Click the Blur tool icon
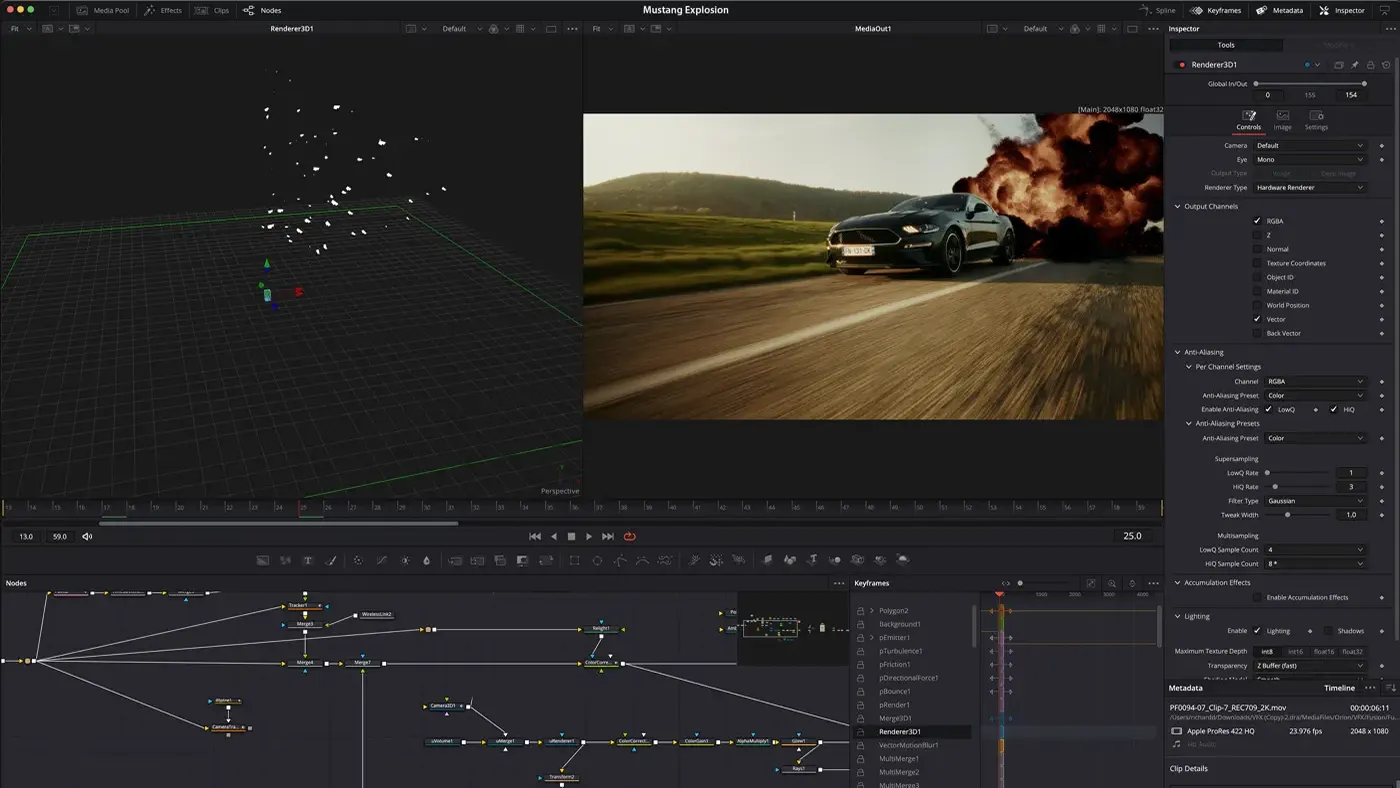1400x788 pixels. [x=426, y=560]
